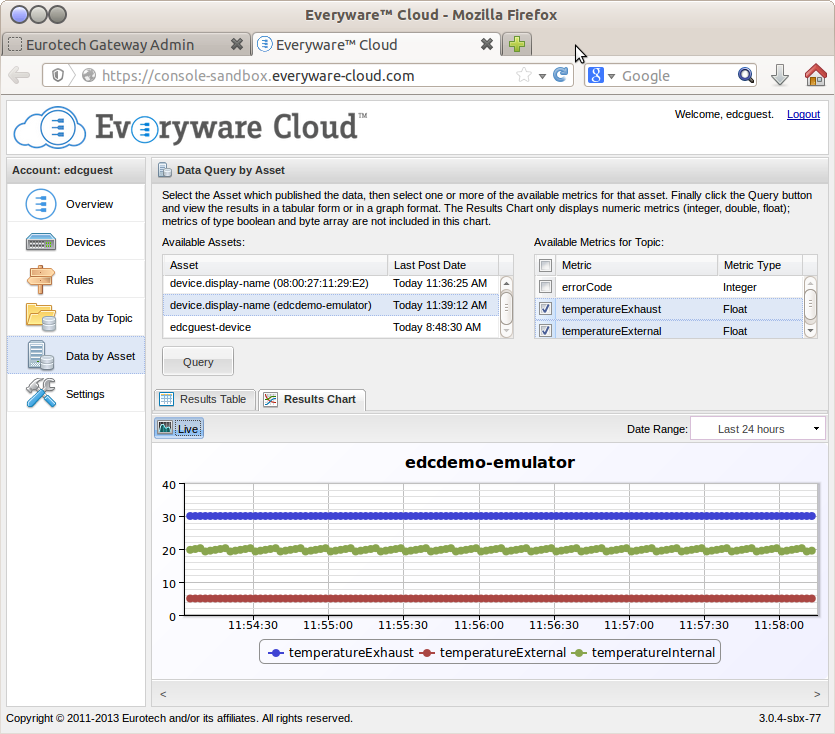This screenshot has height=734, width=835.
Task: Select asset device.display-name (08:00:27:11:29:E2)
Action: (331, 283)
